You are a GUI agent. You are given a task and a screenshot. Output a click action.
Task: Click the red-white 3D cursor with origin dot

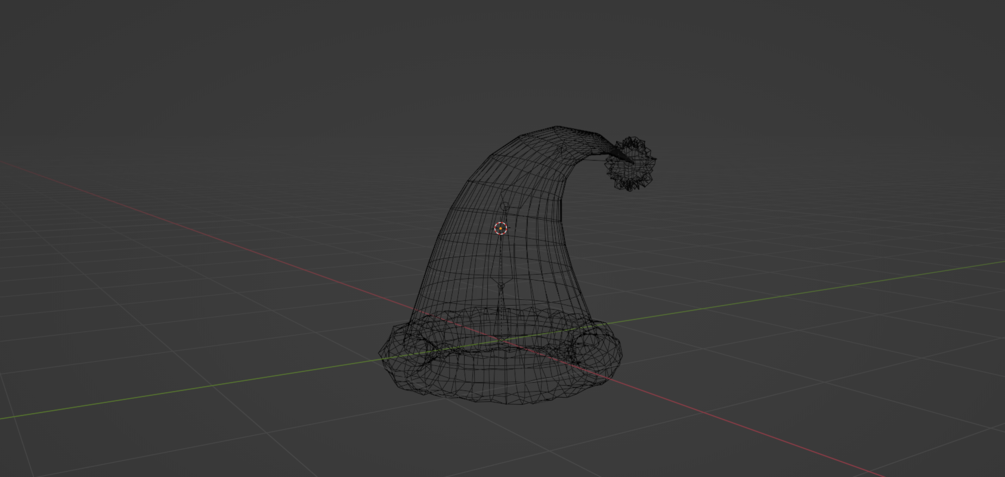tap(501, 228)
